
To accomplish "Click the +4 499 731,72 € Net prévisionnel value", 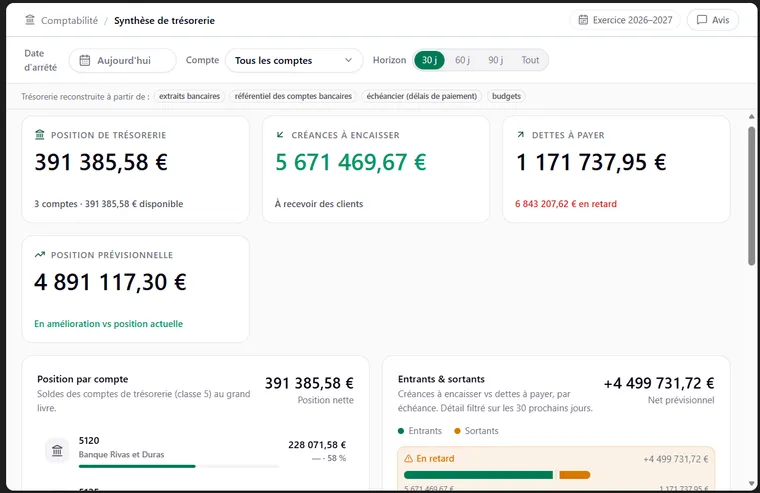I will coord(659,383).
